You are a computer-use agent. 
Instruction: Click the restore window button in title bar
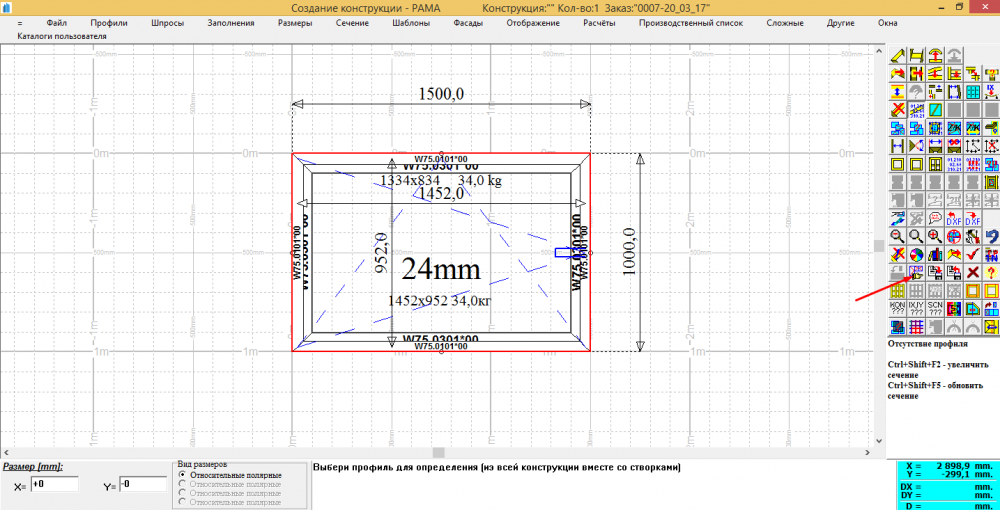[959, 6]
